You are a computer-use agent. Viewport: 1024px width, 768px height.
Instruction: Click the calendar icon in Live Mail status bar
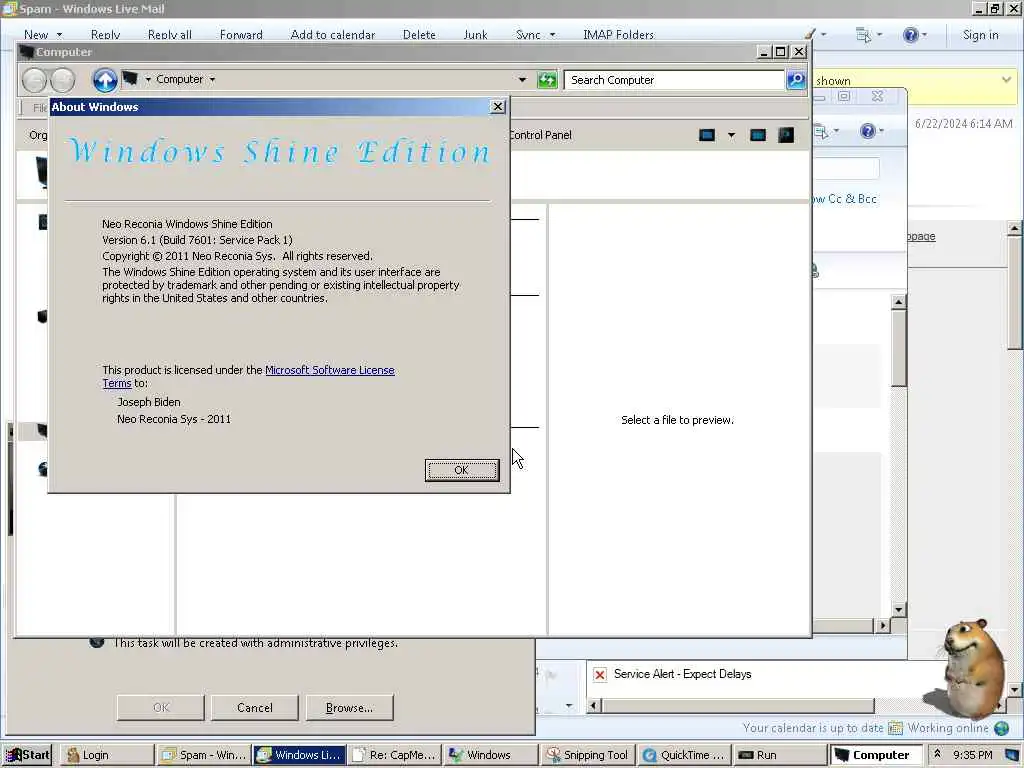point(895,728)
